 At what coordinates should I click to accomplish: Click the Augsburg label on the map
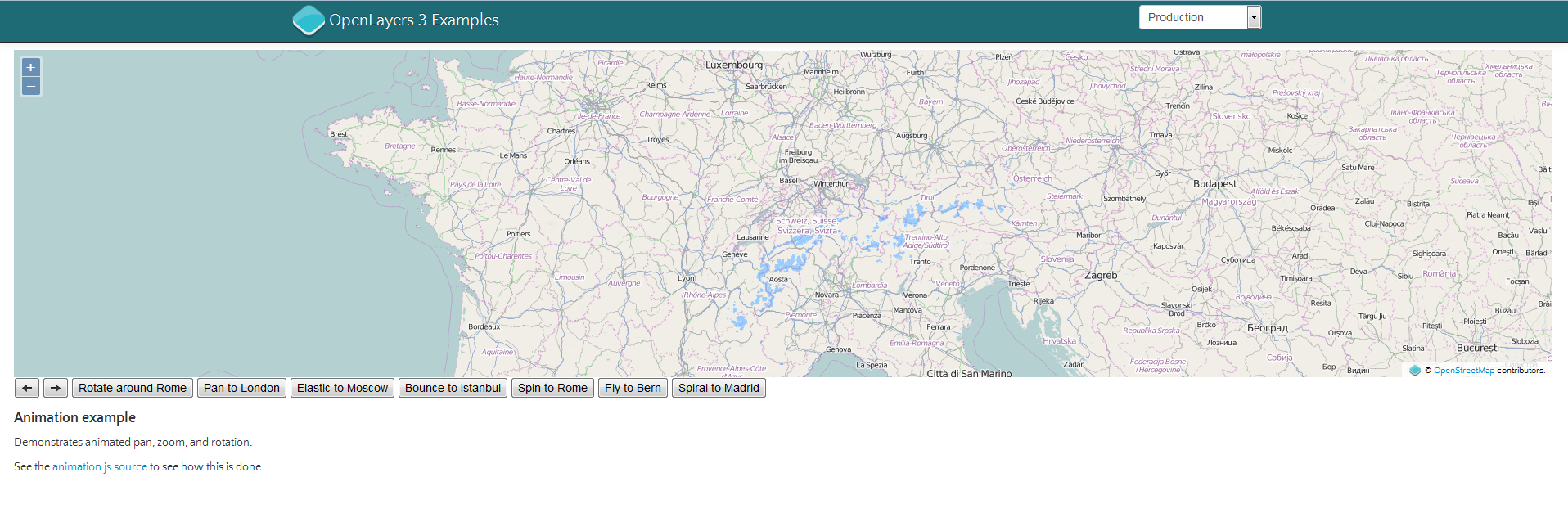[x=912, y=136]
